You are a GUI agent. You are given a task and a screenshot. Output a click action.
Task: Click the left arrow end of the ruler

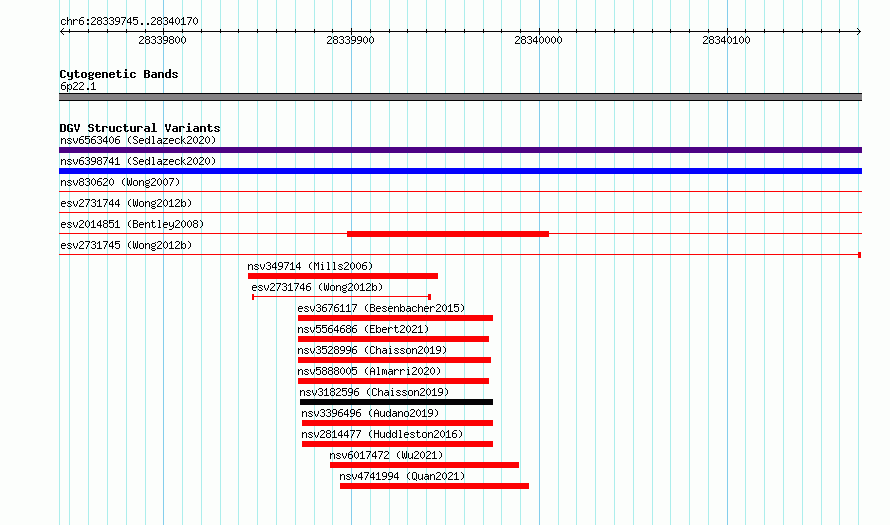coord(62,31)
